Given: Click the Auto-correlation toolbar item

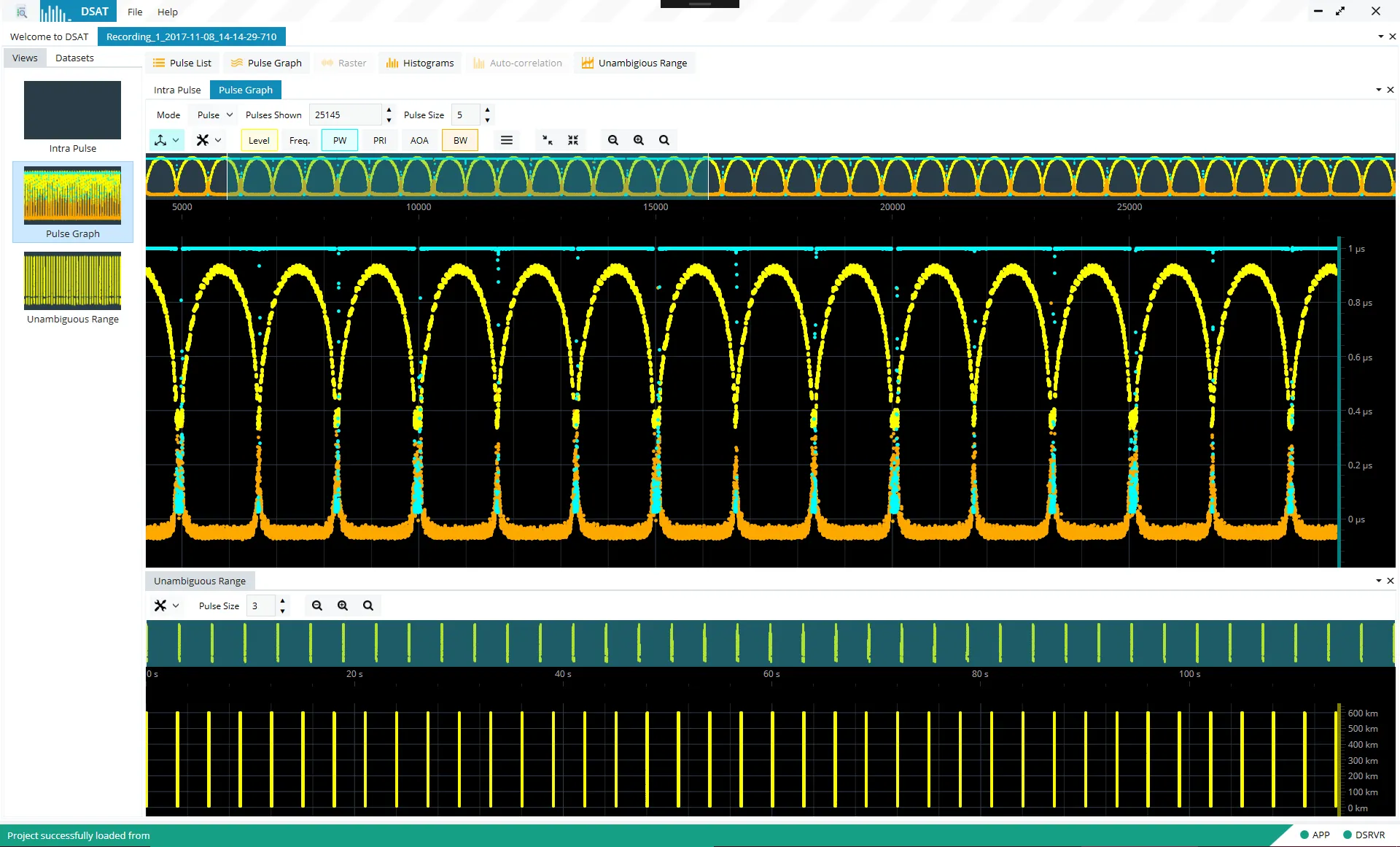Looking at the screenshot, I should [x=518, y=63].
